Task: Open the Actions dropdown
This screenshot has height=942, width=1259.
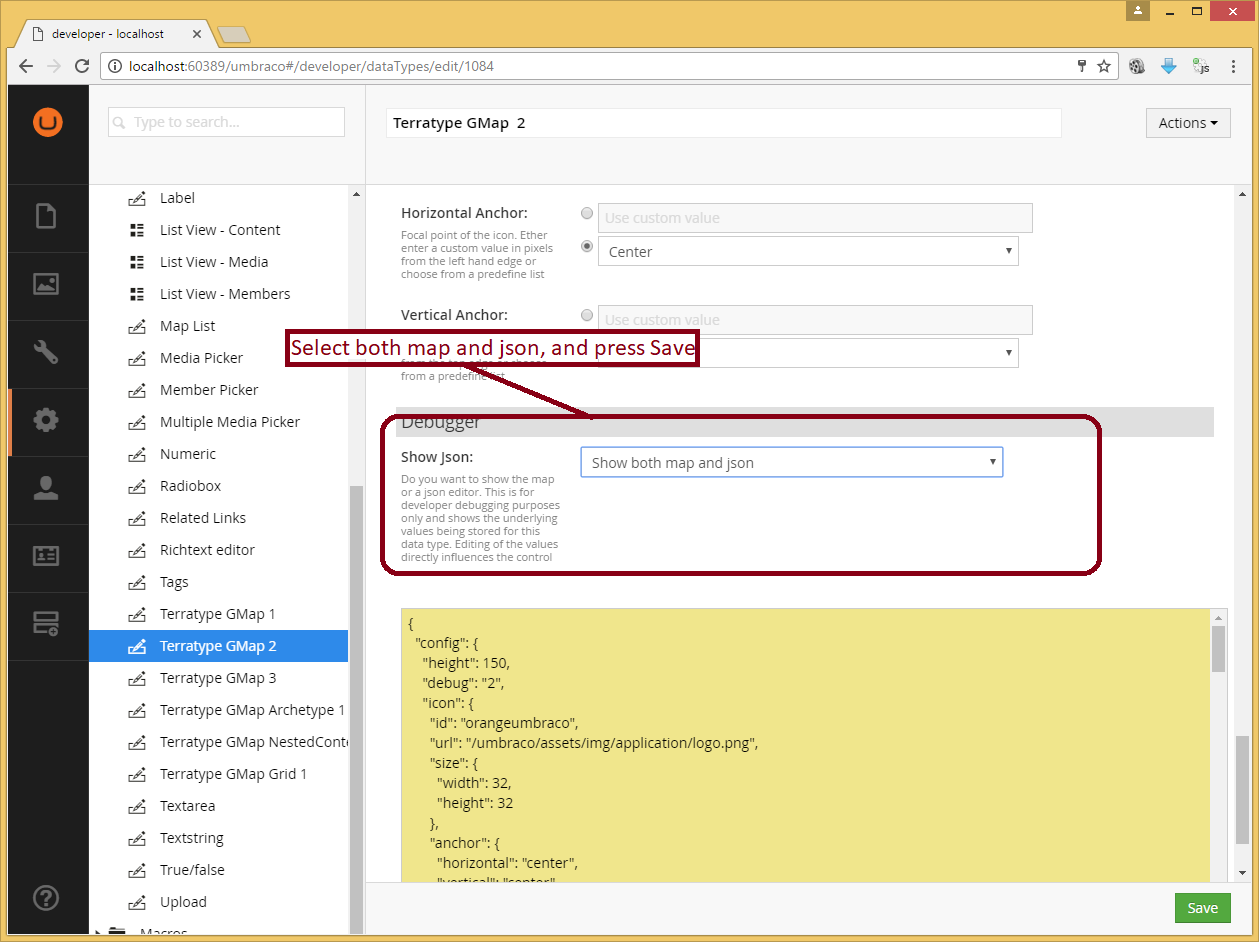Action: click(x=1188, y=123)
